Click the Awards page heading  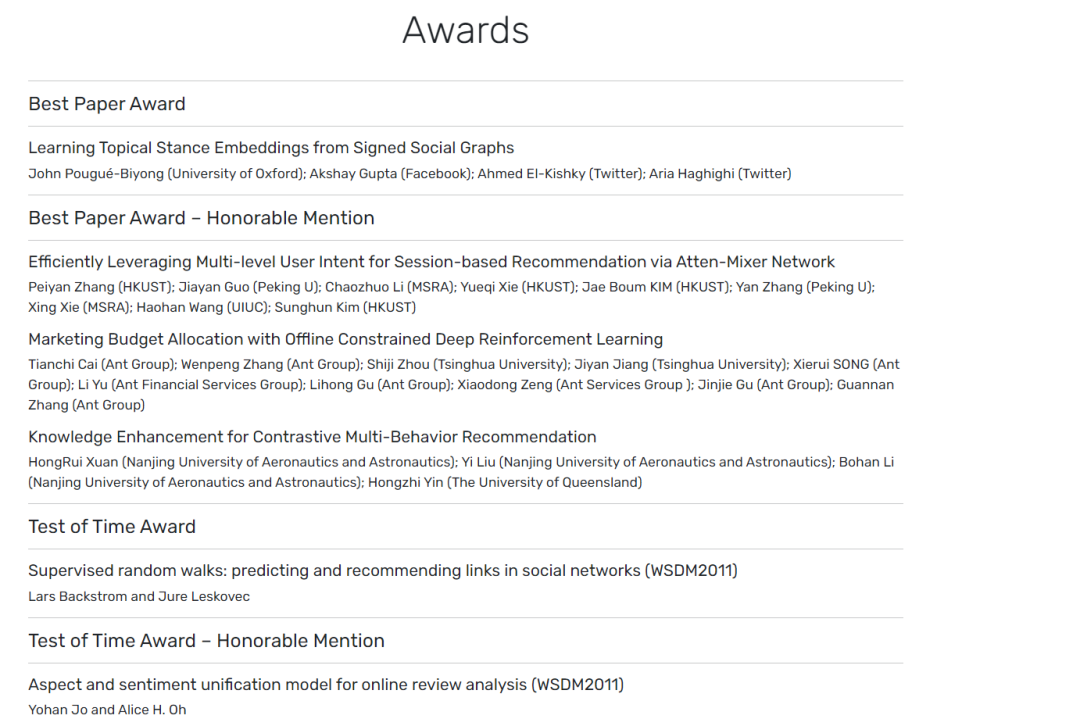click(466, 30)
